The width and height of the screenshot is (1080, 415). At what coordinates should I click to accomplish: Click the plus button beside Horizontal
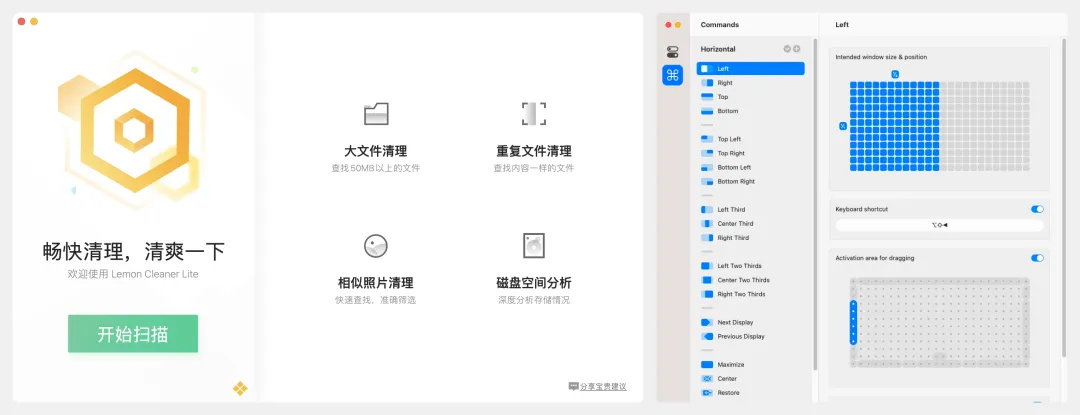797,49
